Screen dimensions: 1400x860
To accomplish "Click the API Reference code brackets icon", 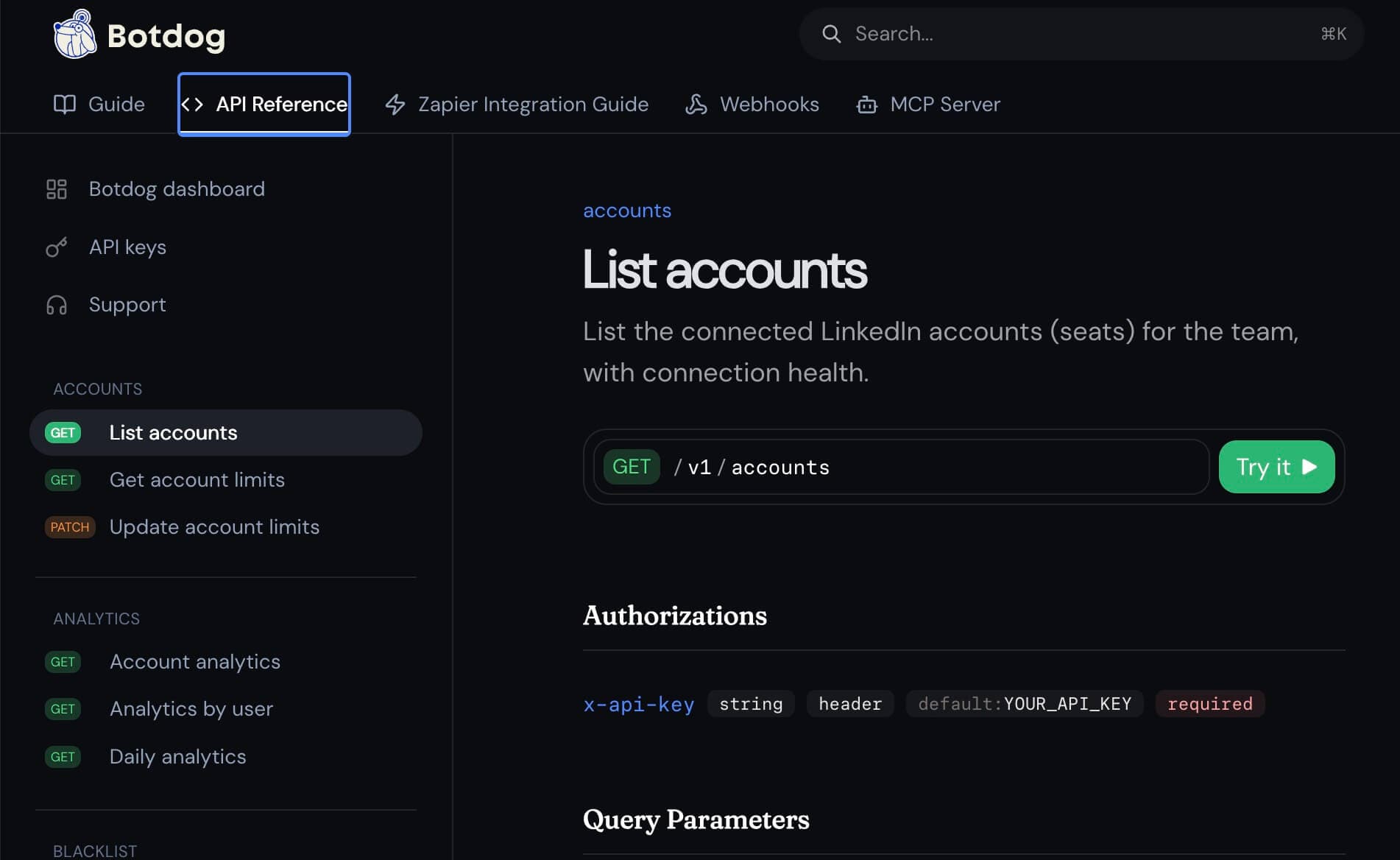I will tap(192, 105).
